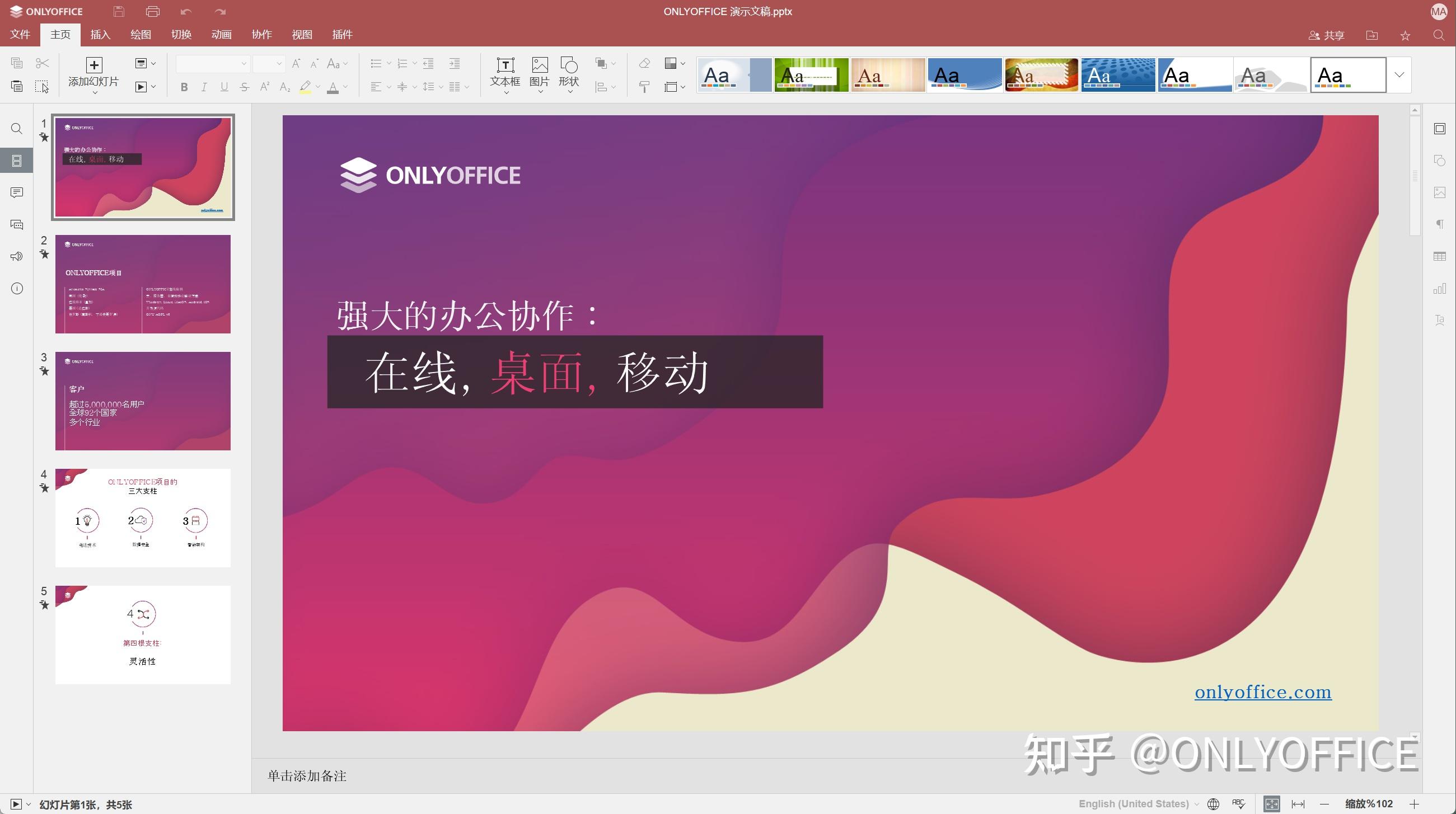Open the chat panel in left sidebar
Viewport: 1456px width, 814px height.
17,225
